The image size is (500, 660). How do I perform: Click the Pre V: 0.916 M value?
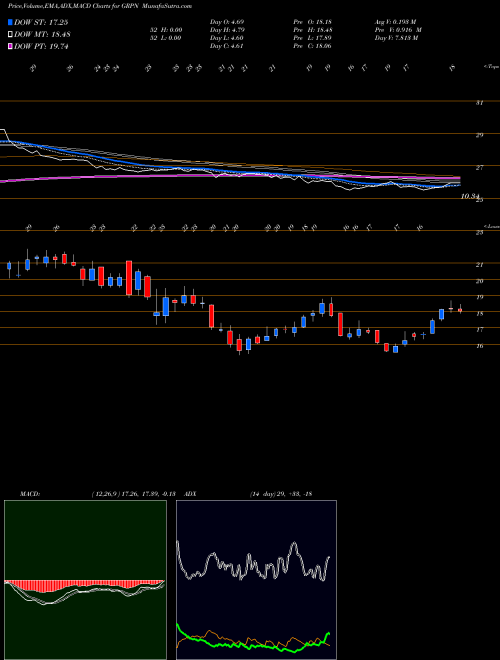[x=398, y=30]
